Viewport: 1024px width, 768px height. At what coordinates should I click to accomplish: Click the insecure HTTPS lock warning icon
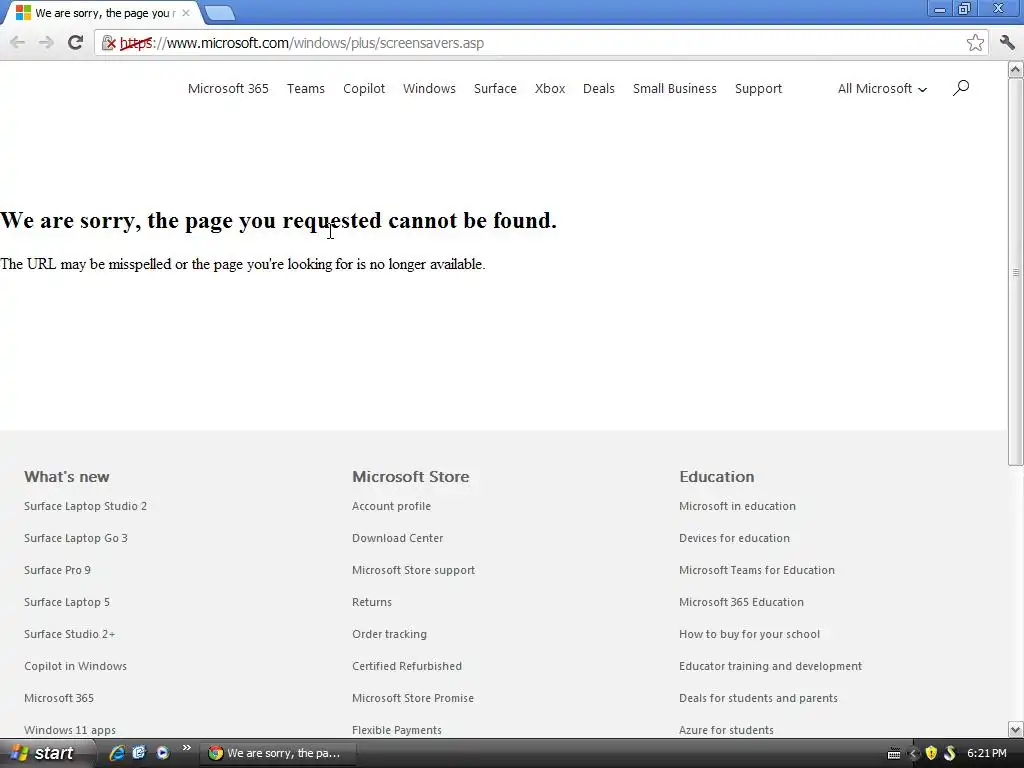[x=108, y=43]
